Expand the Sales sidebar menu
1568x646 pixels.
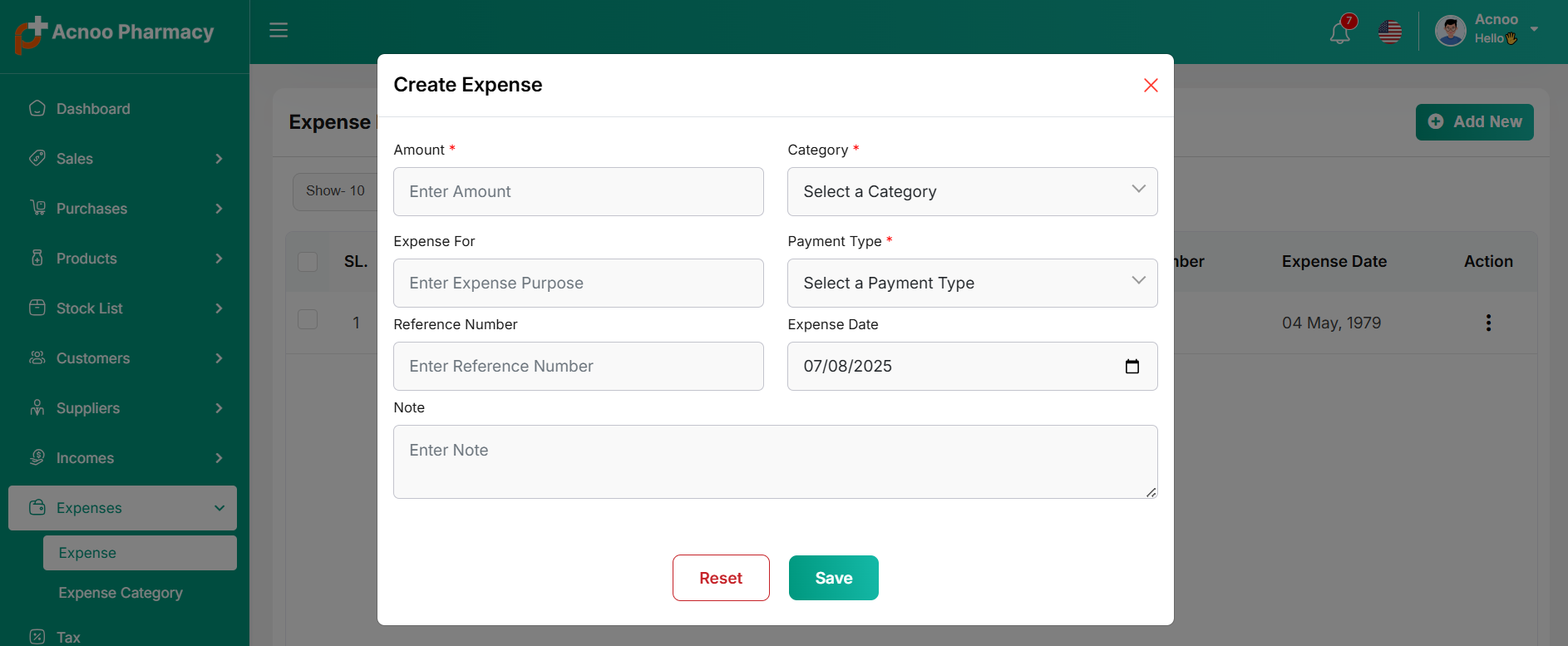[x=123, y=159]
